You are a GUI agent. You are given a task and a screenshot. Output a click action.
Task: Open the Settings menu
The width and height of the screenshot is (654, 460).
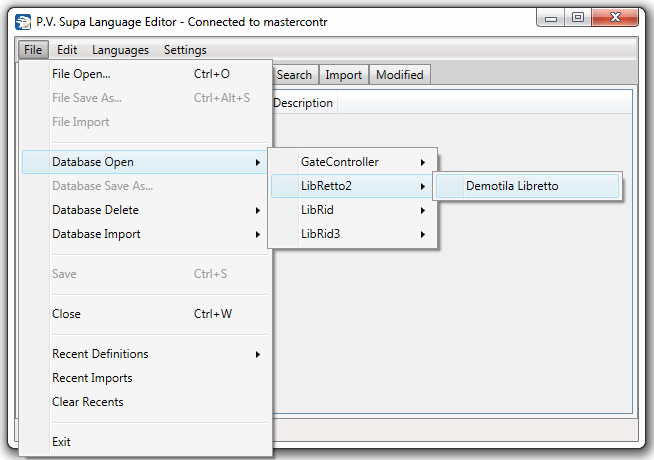pos(185,50)
